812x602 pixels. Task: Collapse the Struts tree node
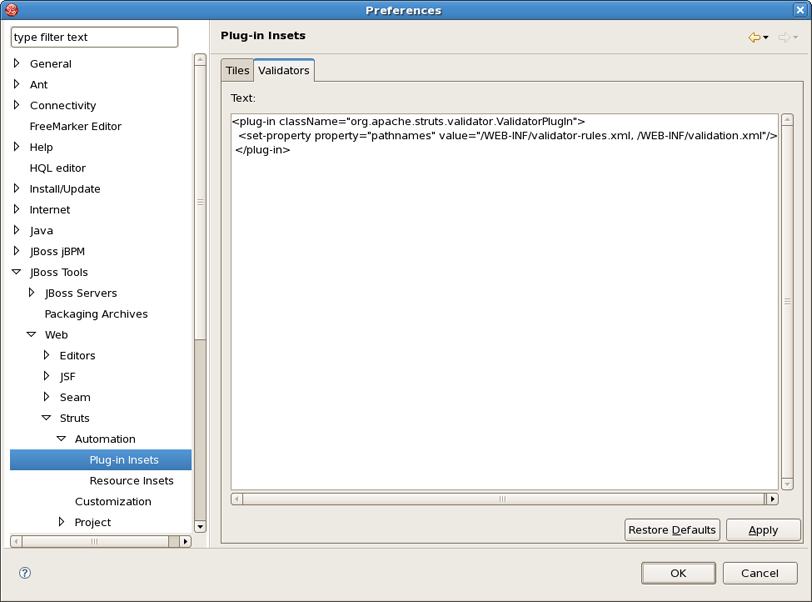(x=46, y=418)
